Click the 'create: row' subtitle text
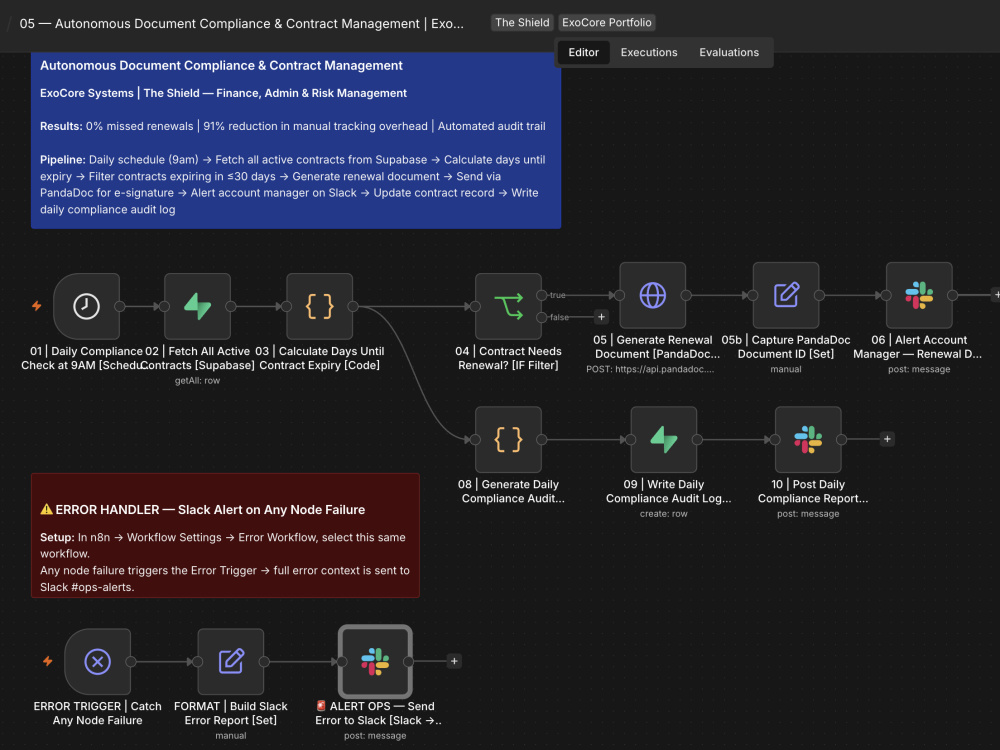The height and width of the screenshot is (750, 1000). click(x=664, y=514)
